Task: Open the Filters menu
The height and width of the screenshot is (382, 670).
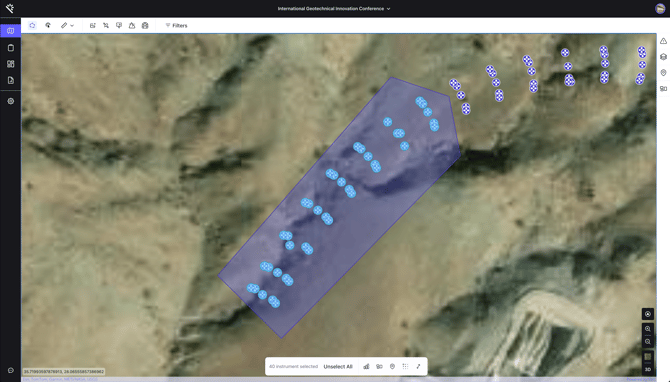Action: [x=176, y=26]
